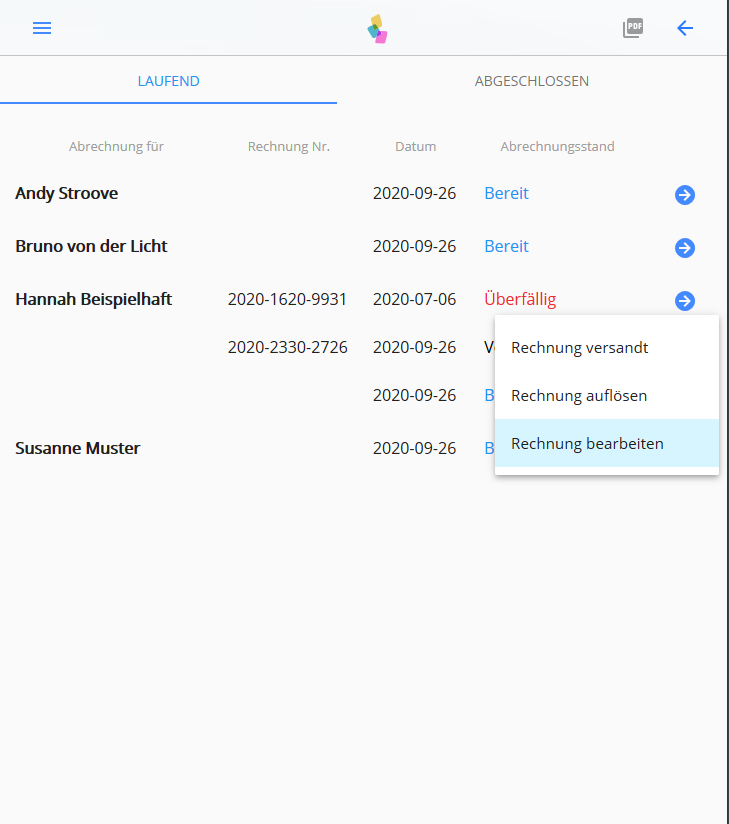The width and height of the screenshot is (729, 824).
Task: Click invoice number 2020-2330-2726
Action: point(287,348)
